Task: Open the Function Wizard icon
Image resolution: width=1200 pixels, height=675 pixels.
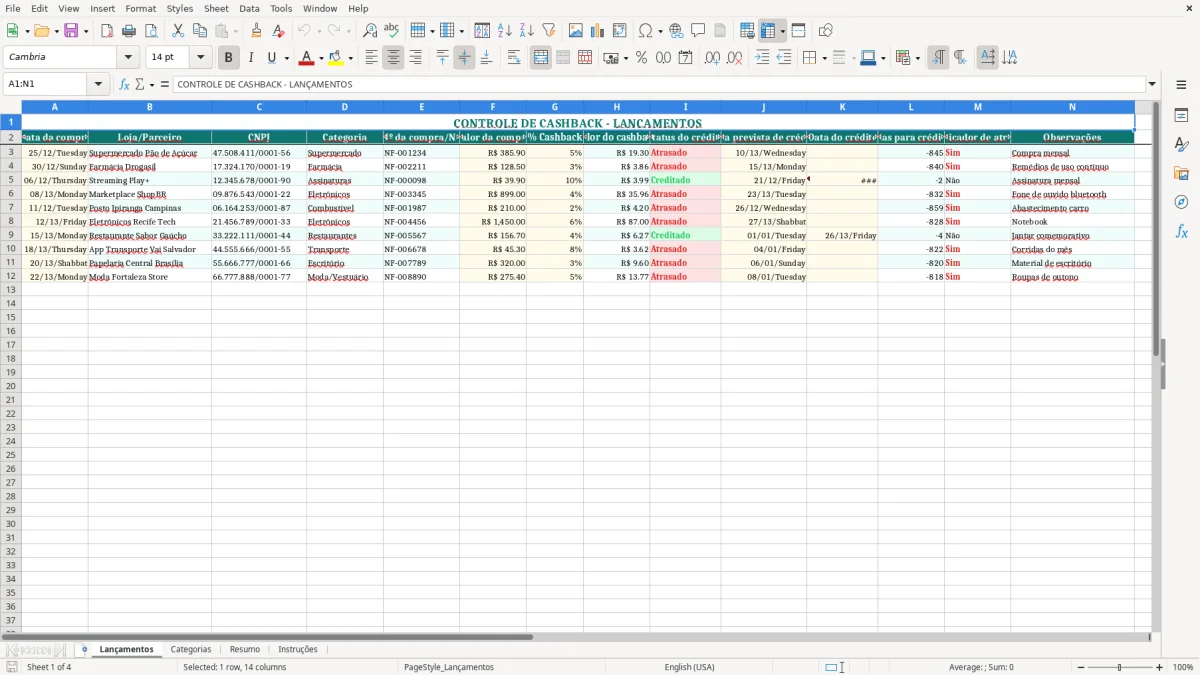Action: pos(124,84)
